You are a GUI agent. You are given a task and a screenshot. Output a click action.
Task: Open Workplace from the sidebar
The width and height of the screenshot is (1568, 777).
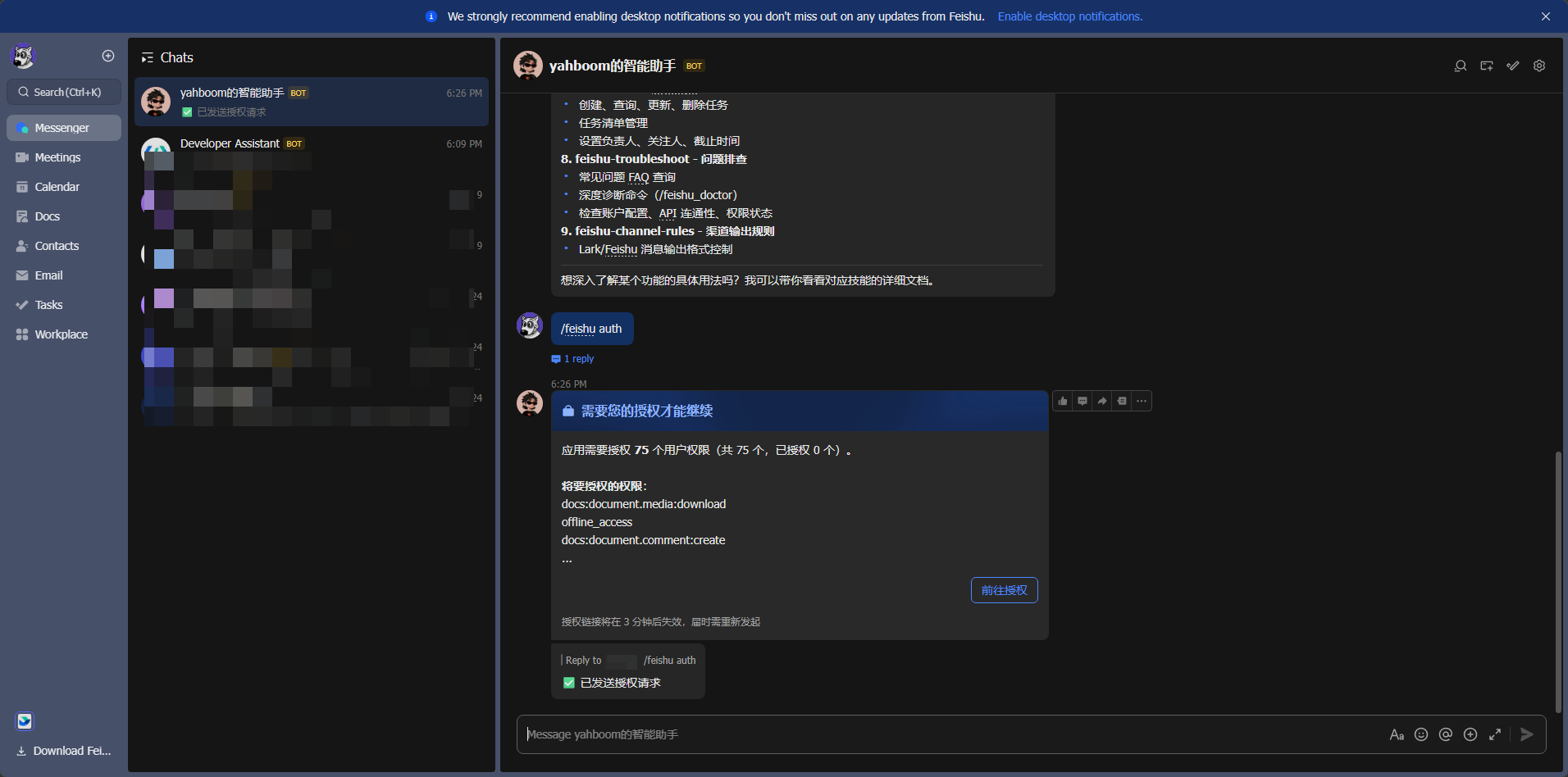coord(64,334)
